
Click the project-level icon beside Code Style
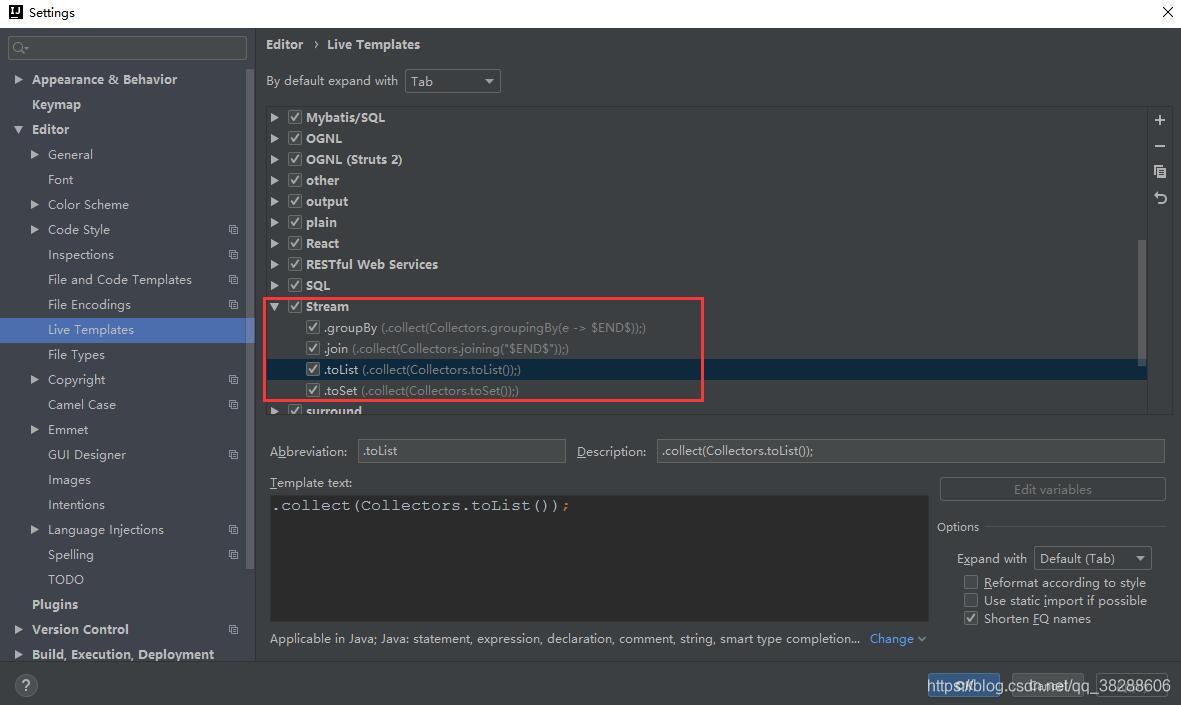click(x=233, y=230)
